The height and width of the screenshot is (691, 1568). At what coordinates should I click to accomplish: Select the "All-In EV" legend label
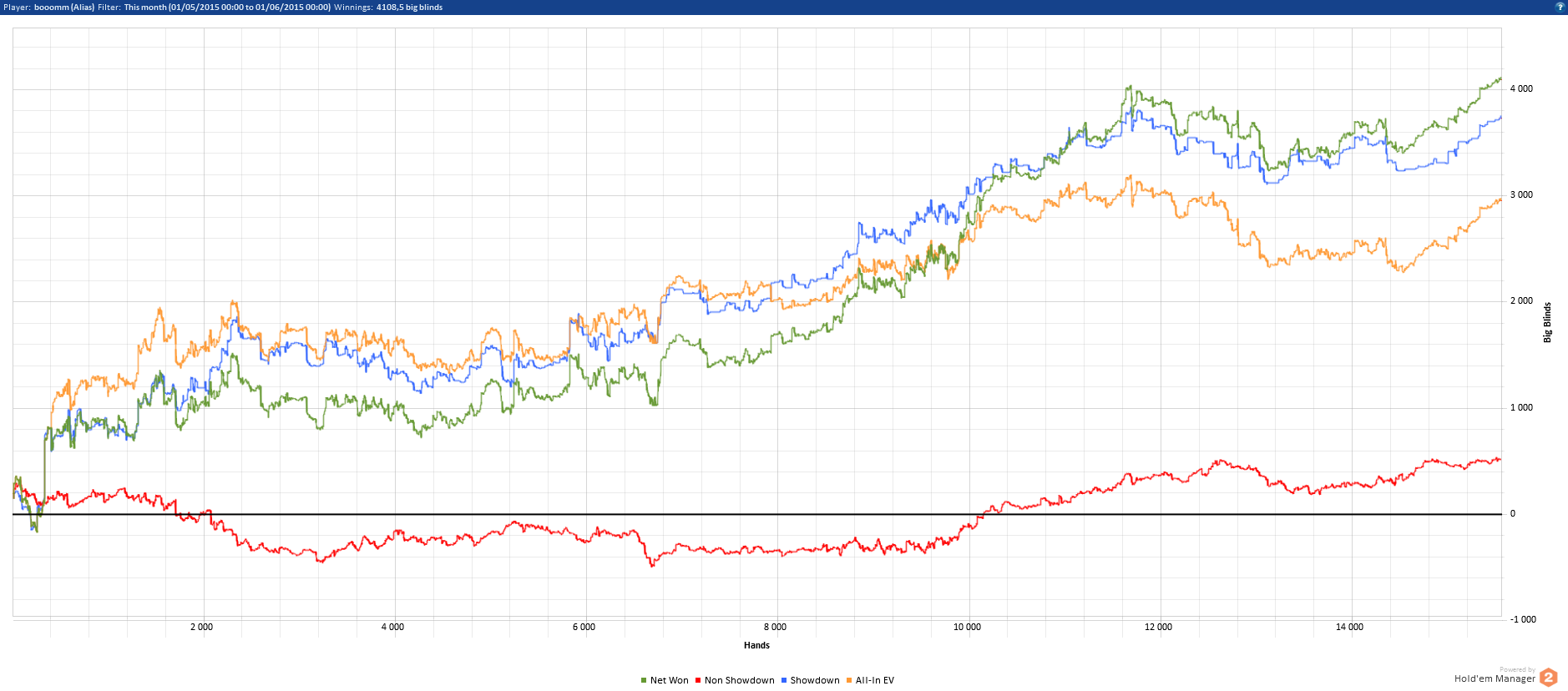[x=875, y=680]
